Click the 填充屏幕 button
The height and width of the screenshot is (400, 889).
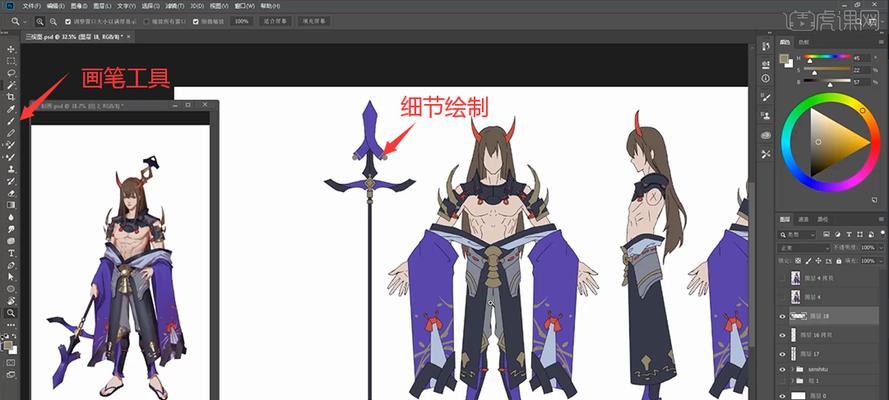tap(314, 22)
